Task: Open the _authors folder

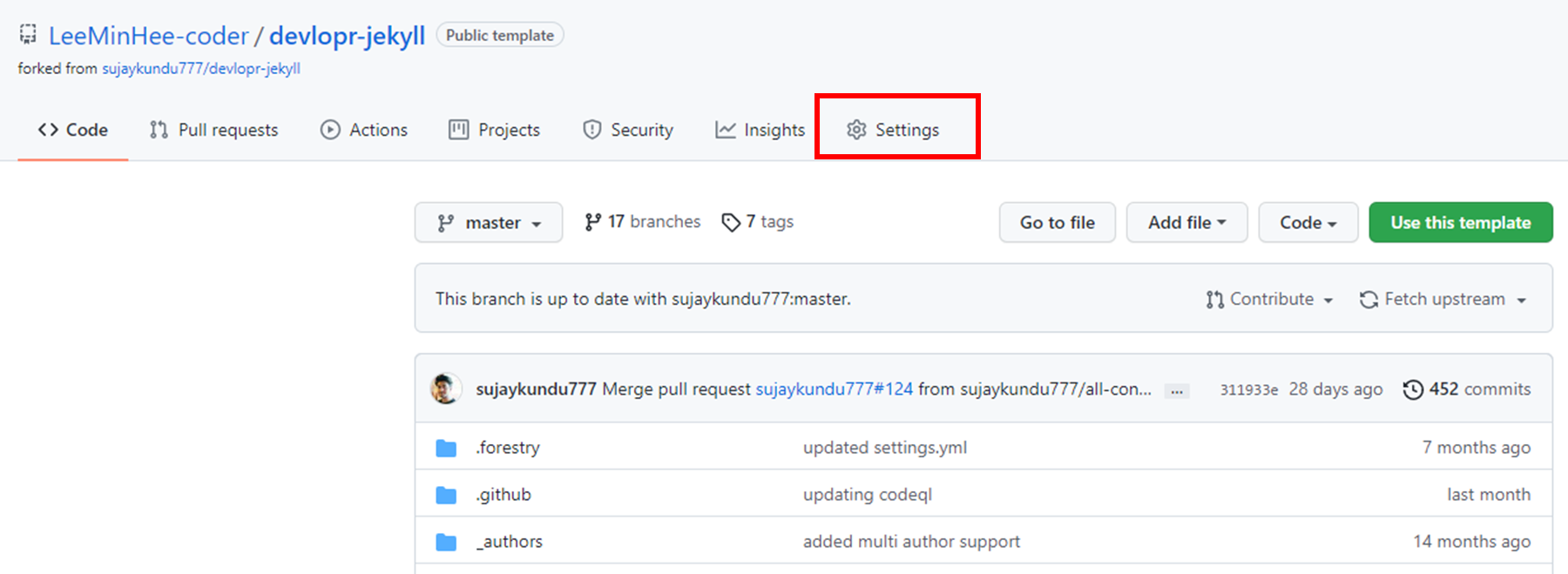Action: point(510,542)
